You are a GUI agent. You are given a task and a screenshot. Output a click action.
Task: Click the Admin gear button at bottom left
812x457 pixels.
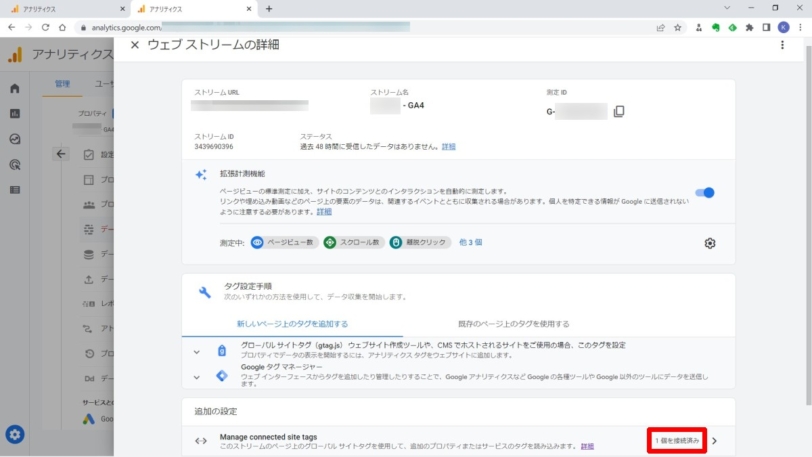[14, 434]
